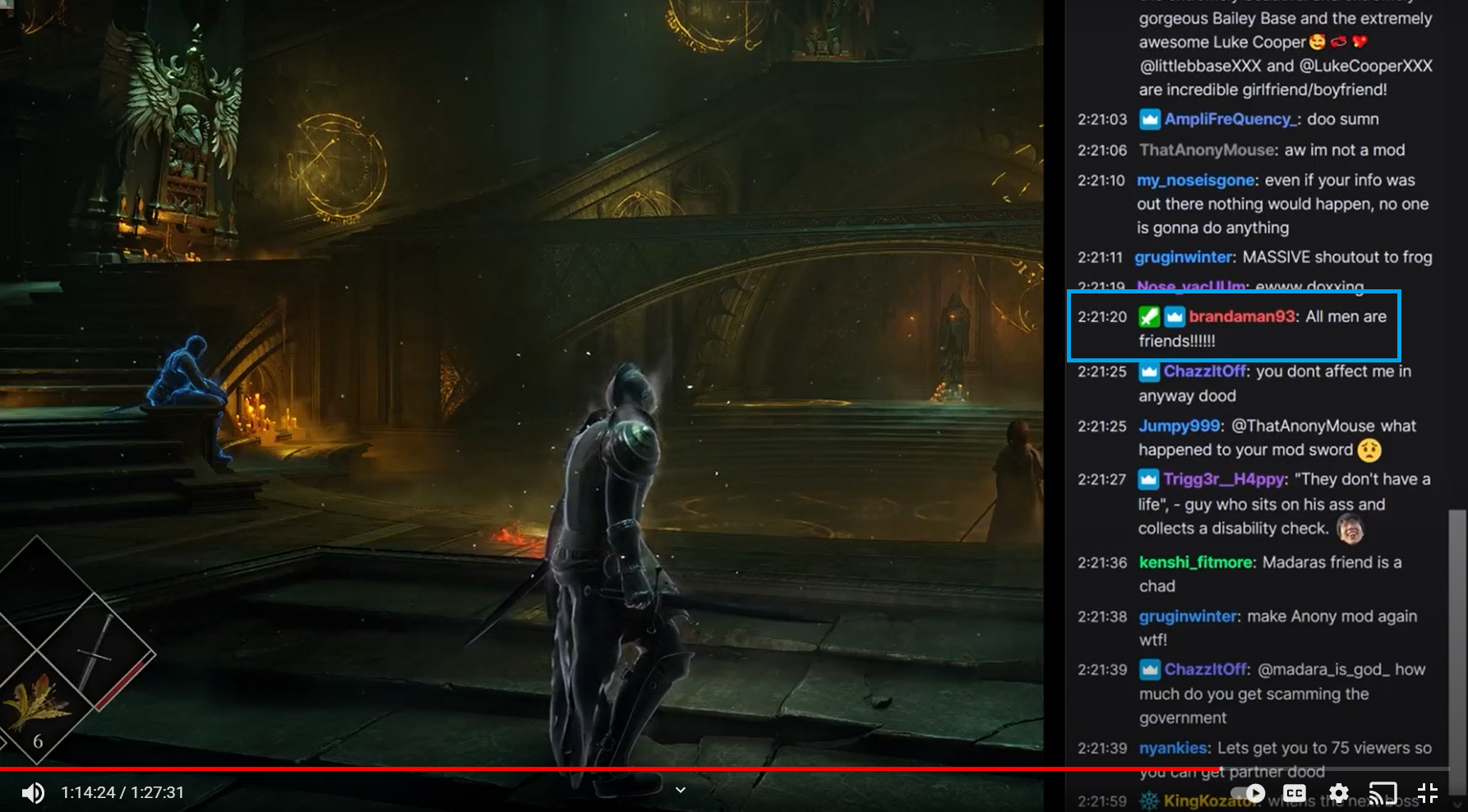Click Trigg3r__H4ppy's username

1225,479
